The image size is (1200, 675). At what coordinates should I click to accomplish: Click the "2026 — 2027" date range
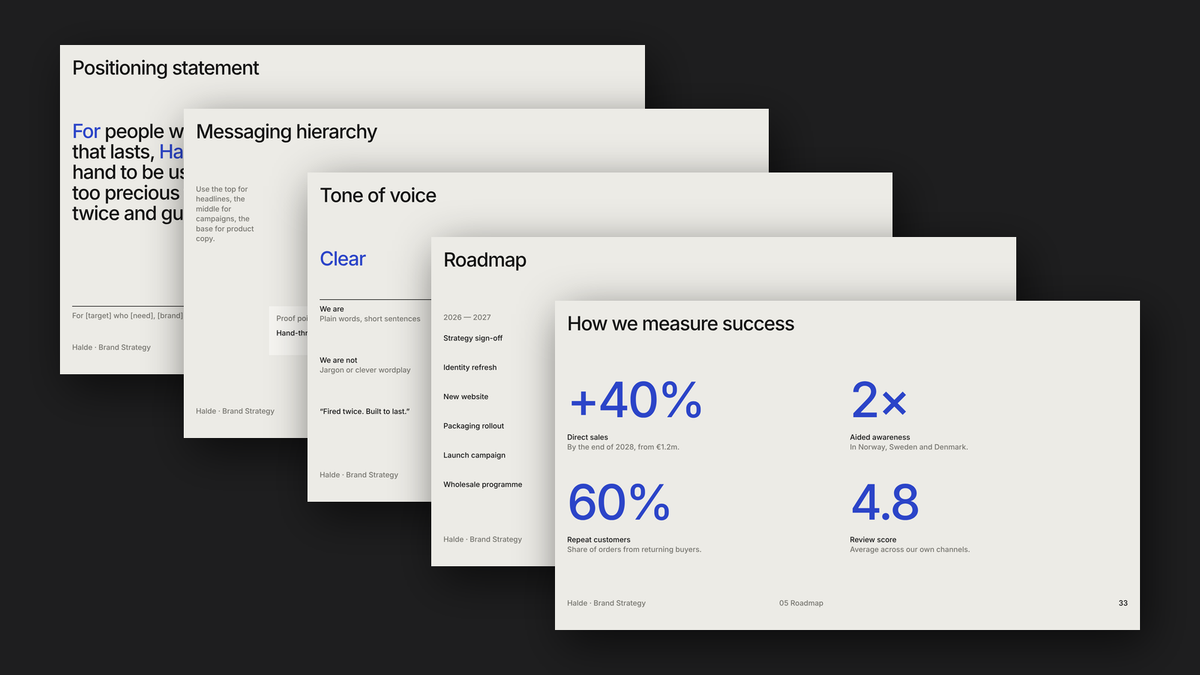[x=467, y=317]
